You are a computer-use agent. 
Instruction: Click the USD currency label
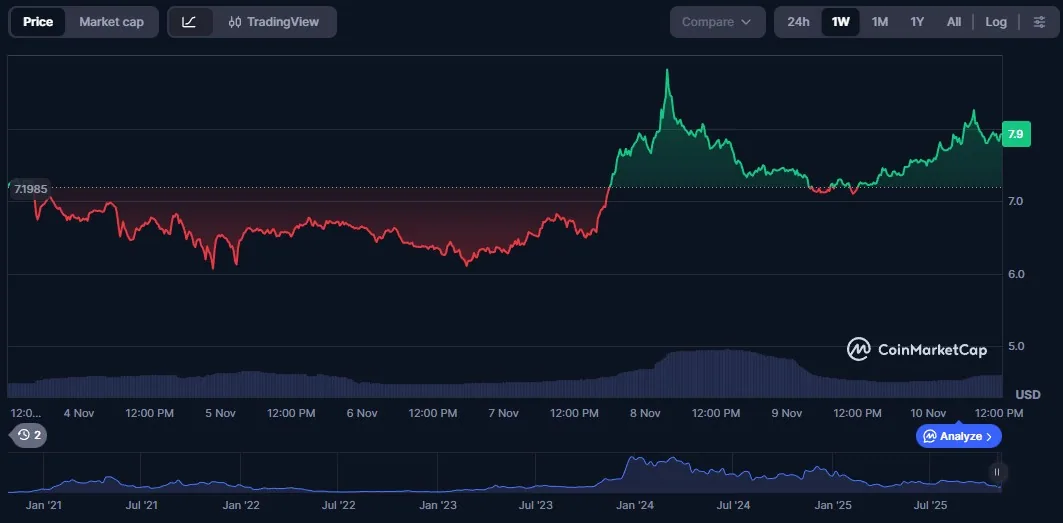1028,395
